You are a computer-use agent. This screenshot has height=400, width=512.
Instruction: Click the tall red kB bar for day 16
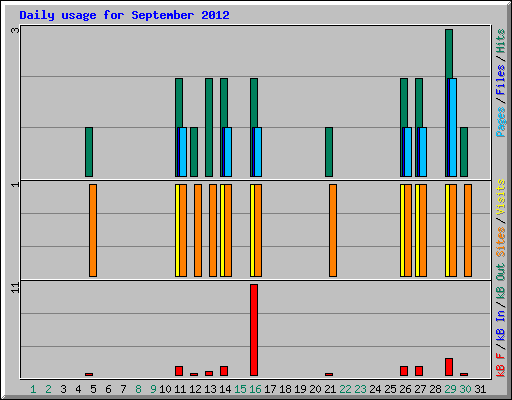(x=254, y=330)
